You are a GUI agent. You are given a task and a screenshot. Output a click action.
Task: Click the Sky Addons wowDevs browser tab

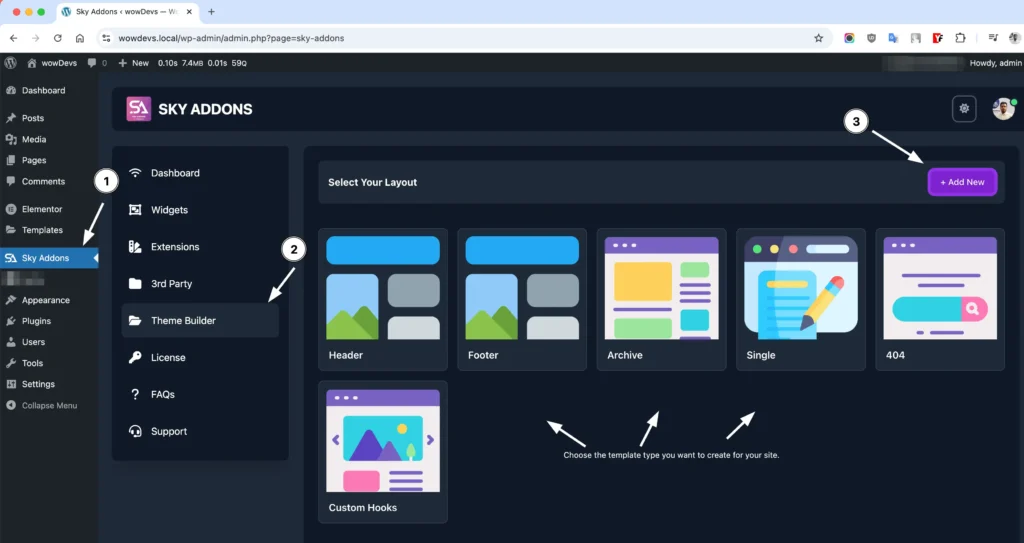coord(128,12)
